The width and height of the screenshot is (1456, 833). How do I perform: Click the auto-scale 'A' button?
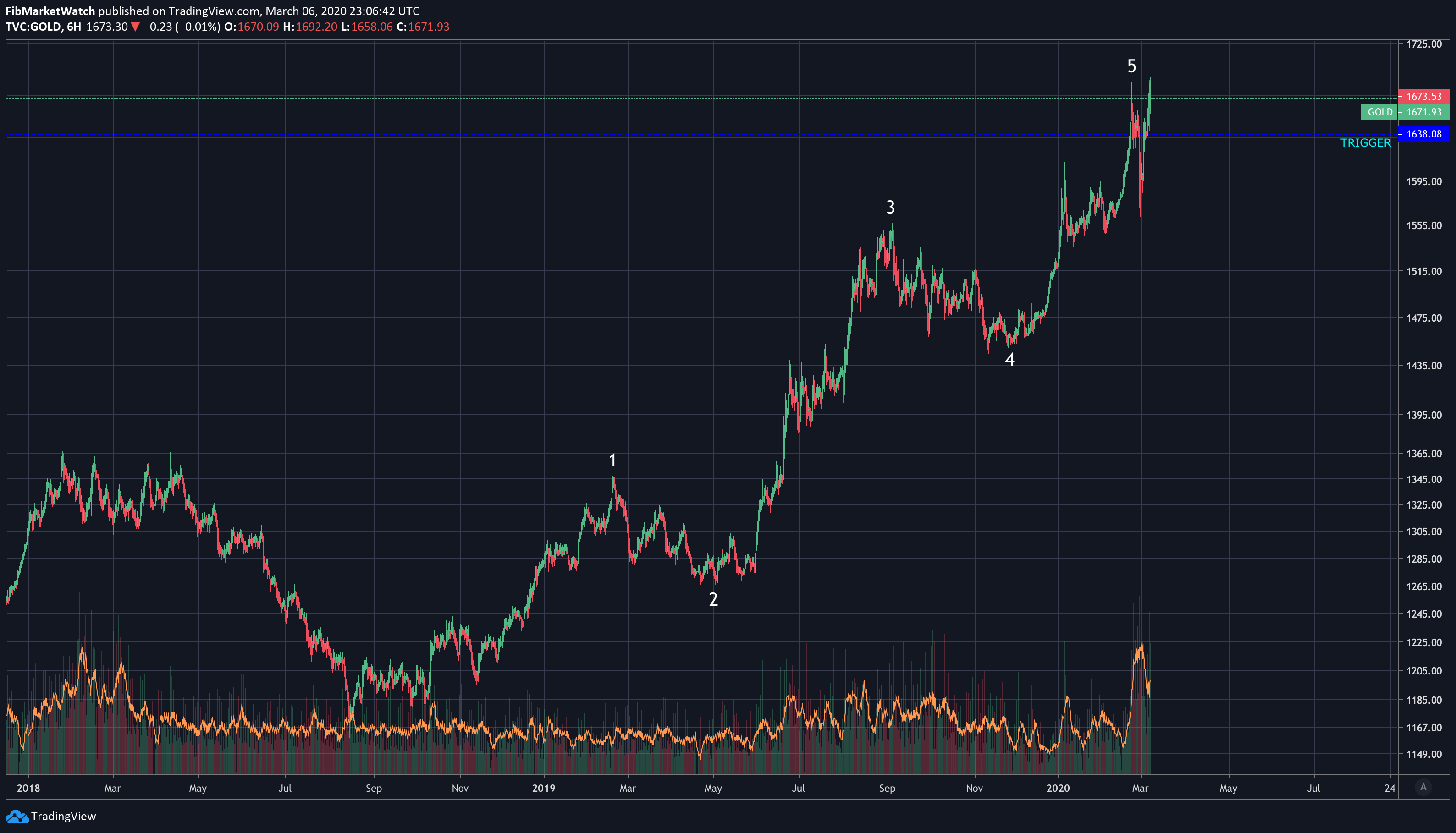[1423, 787]
